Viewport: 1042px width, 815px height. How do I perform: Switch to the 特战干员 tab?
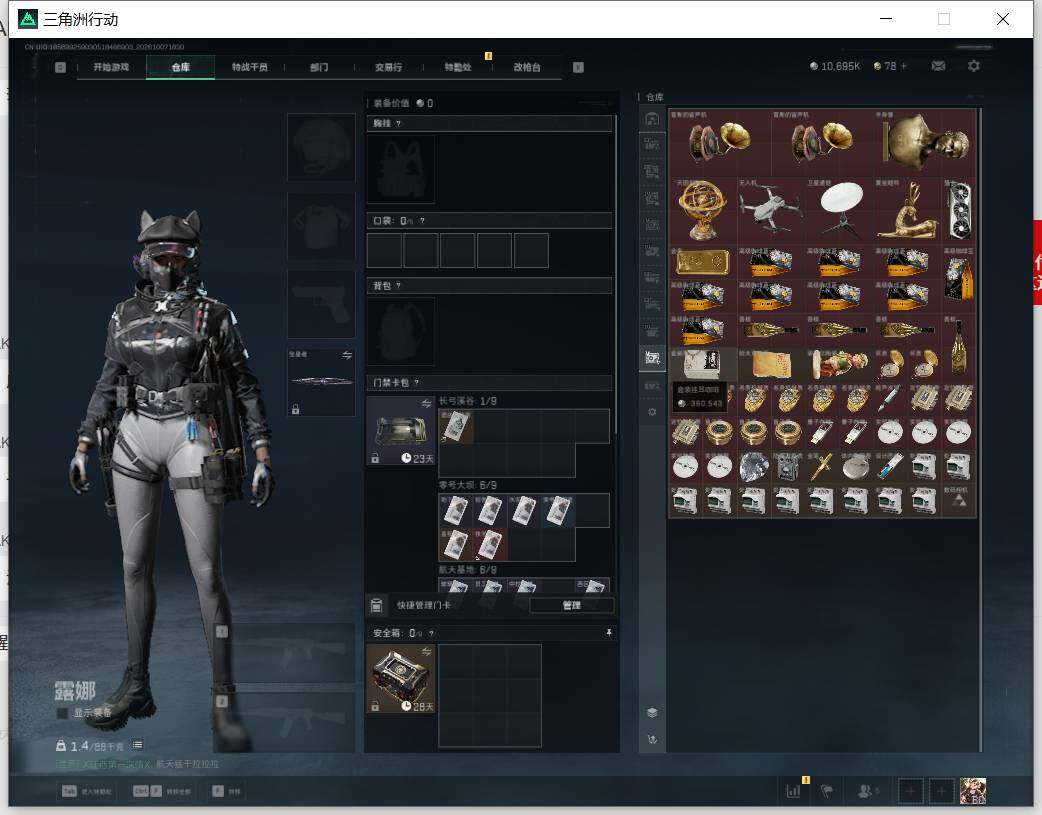pyautogui.click(x=250, y=67)
